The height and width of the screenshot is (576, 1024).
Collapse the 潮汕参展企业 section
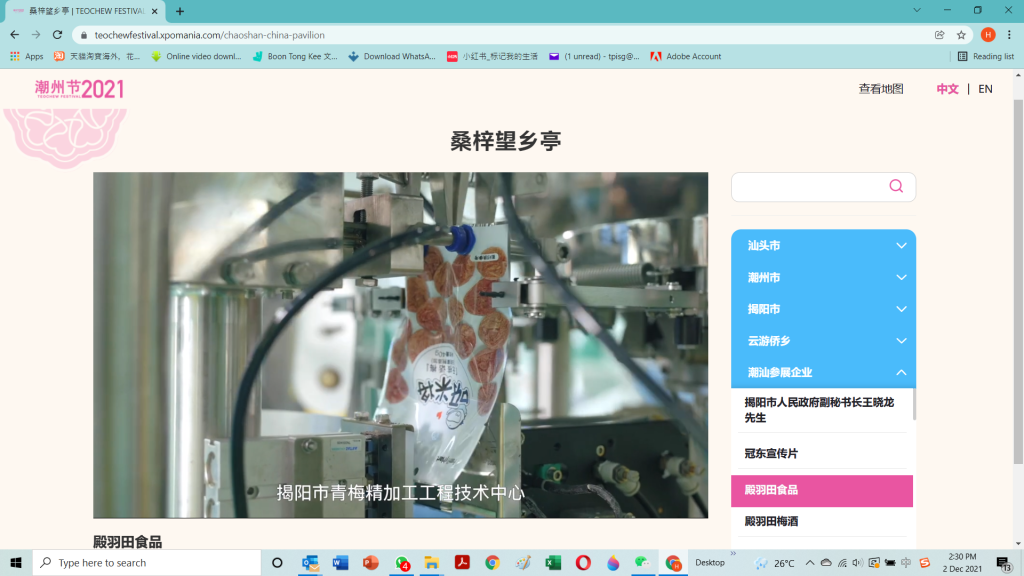click(824, 372)
